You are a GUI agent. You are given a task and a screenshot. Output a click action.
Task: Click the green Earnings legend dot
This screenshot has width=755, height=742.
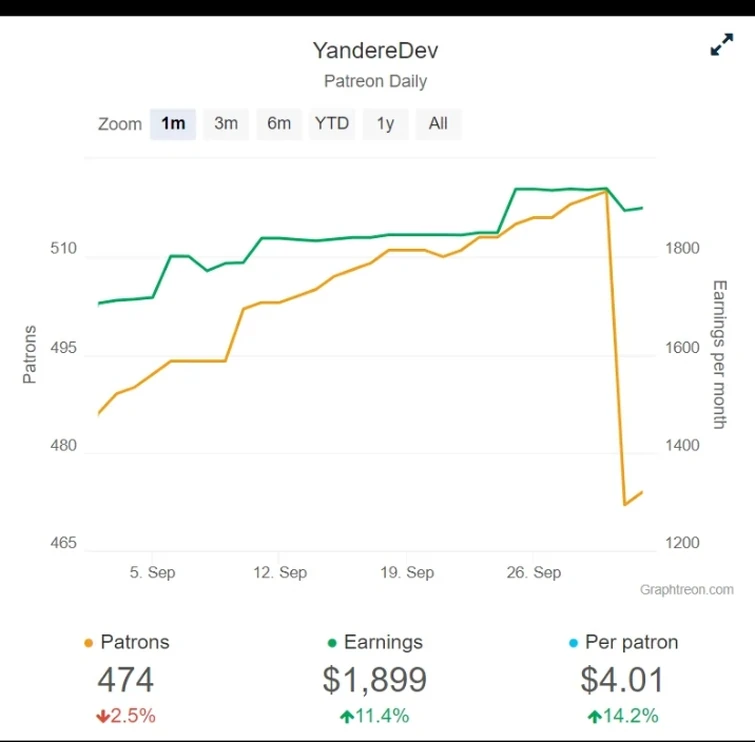(x=332, y=643)
